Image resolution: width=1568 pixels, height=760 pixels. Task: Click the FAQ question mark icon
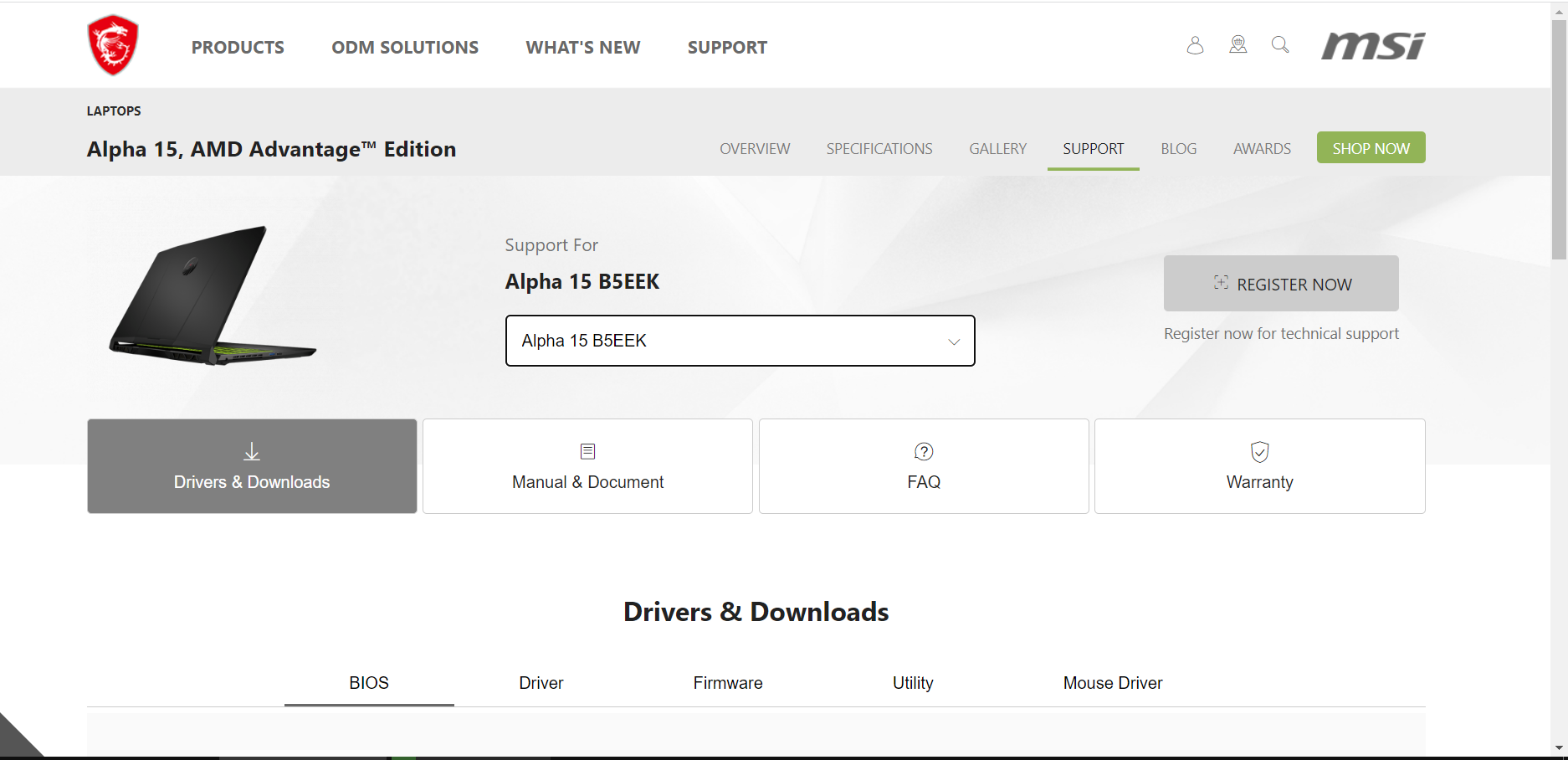(x=924, y=452)
